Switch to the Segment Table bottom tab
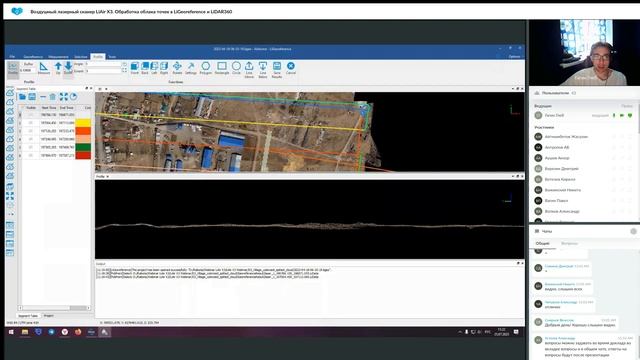The image size is (640, 360). click(x=28, y=316)
